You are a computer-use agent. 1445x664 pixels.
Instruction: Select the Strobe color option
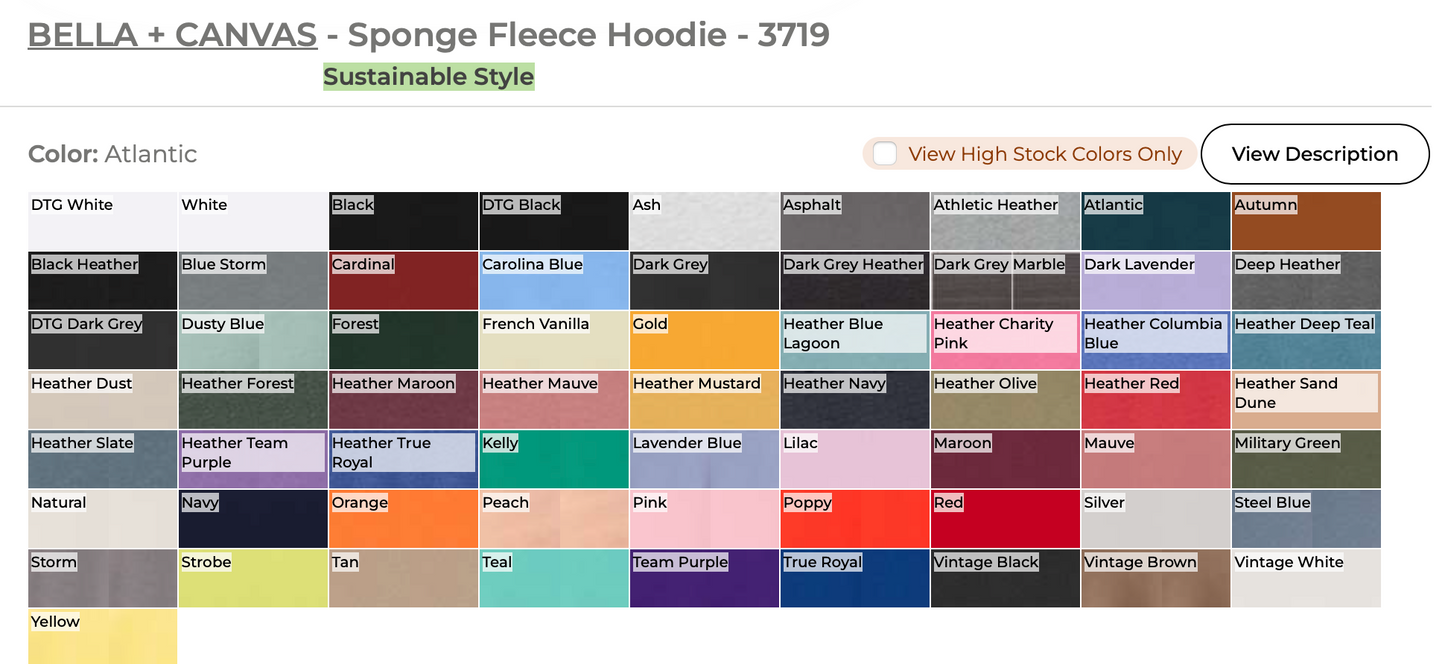pyautogui.click(x=252, y=577)
